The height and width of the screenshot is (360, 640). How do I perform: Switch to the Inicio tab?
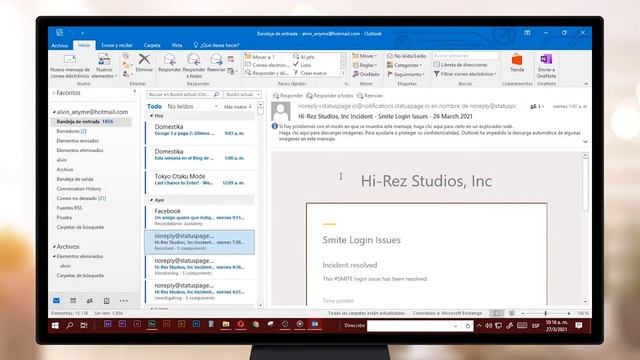tap(84, 45)
